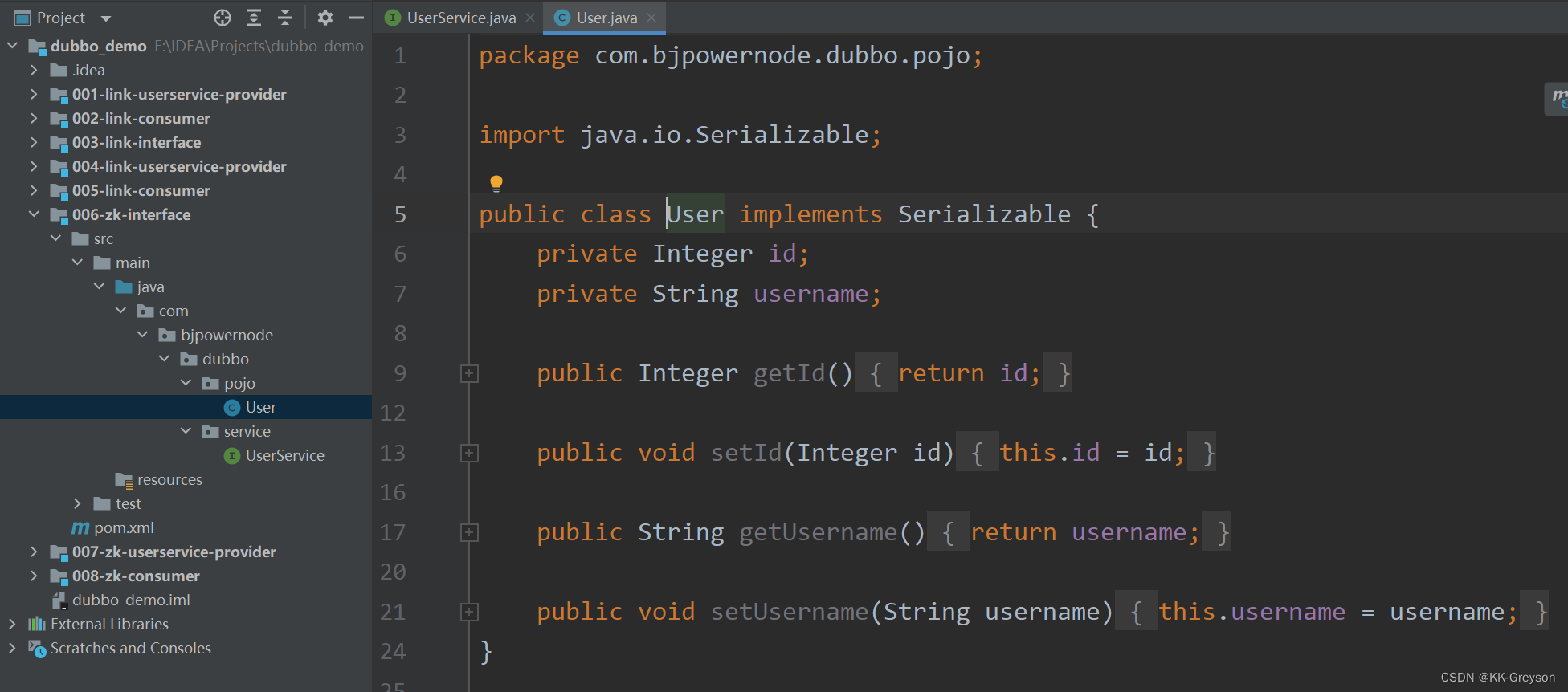Close the UserService.java tab

530,18
